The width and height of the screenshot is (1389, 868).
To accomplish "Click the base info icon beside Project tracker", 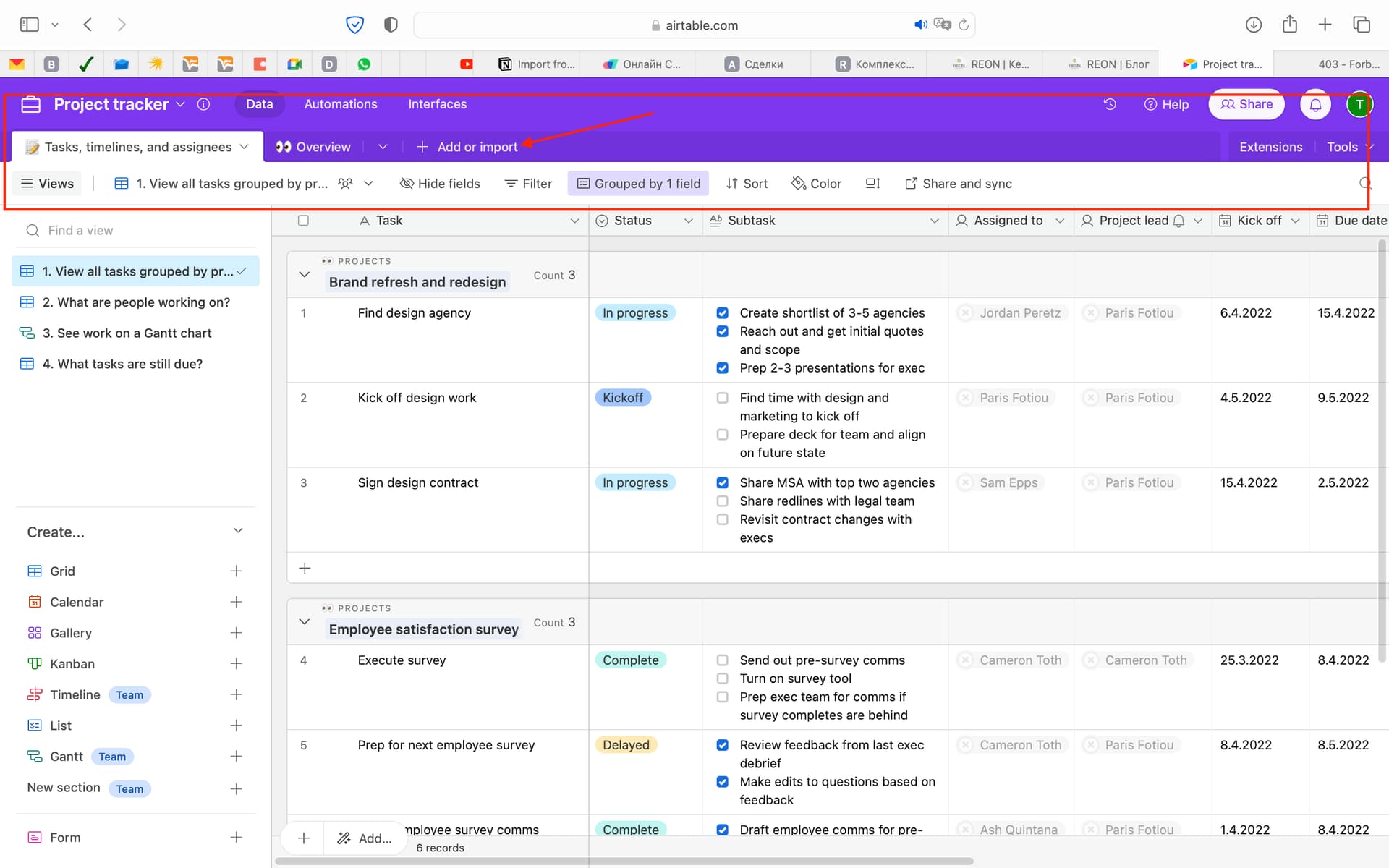I will [x=204, y=104].
